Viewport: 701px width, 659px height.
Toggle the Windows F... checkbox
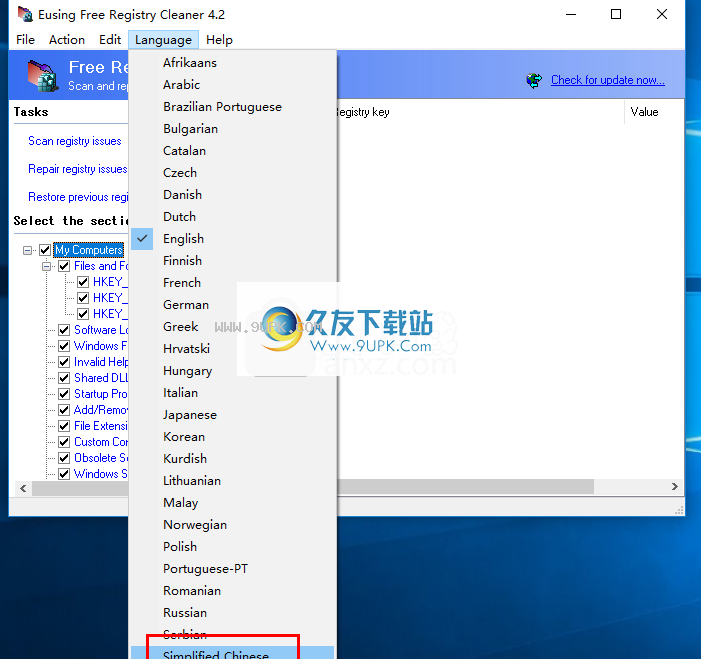point(64,346)
